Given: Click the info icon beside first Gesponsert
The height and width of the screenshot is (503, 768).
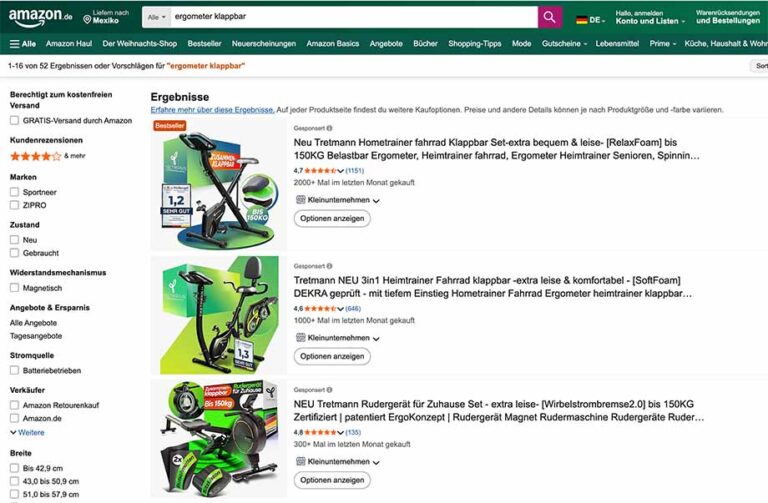Looking at the screenshot, I should (x=330, y=128).
